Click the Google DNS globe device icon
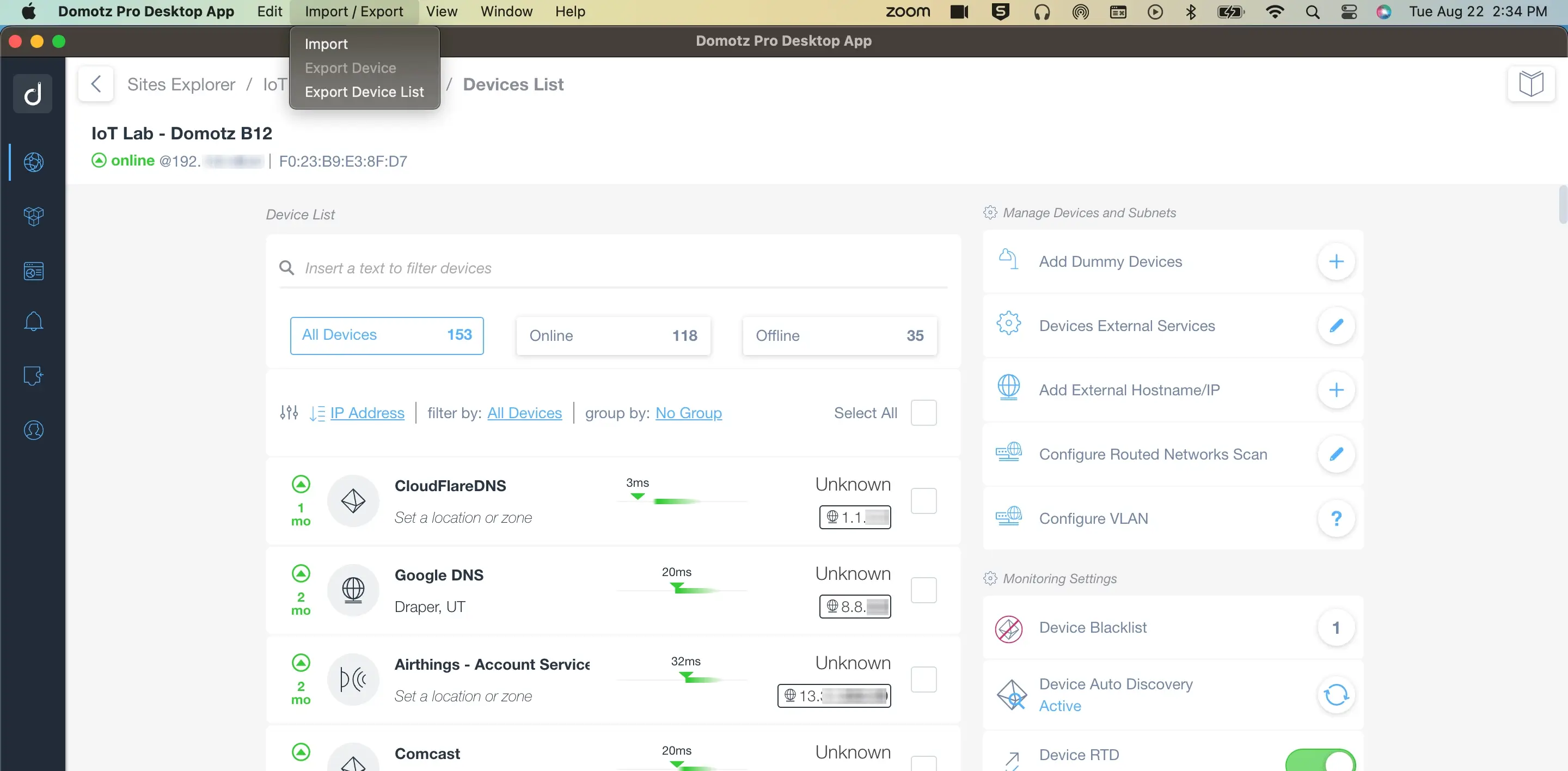The image size is (1568, 771). [353, 590]
